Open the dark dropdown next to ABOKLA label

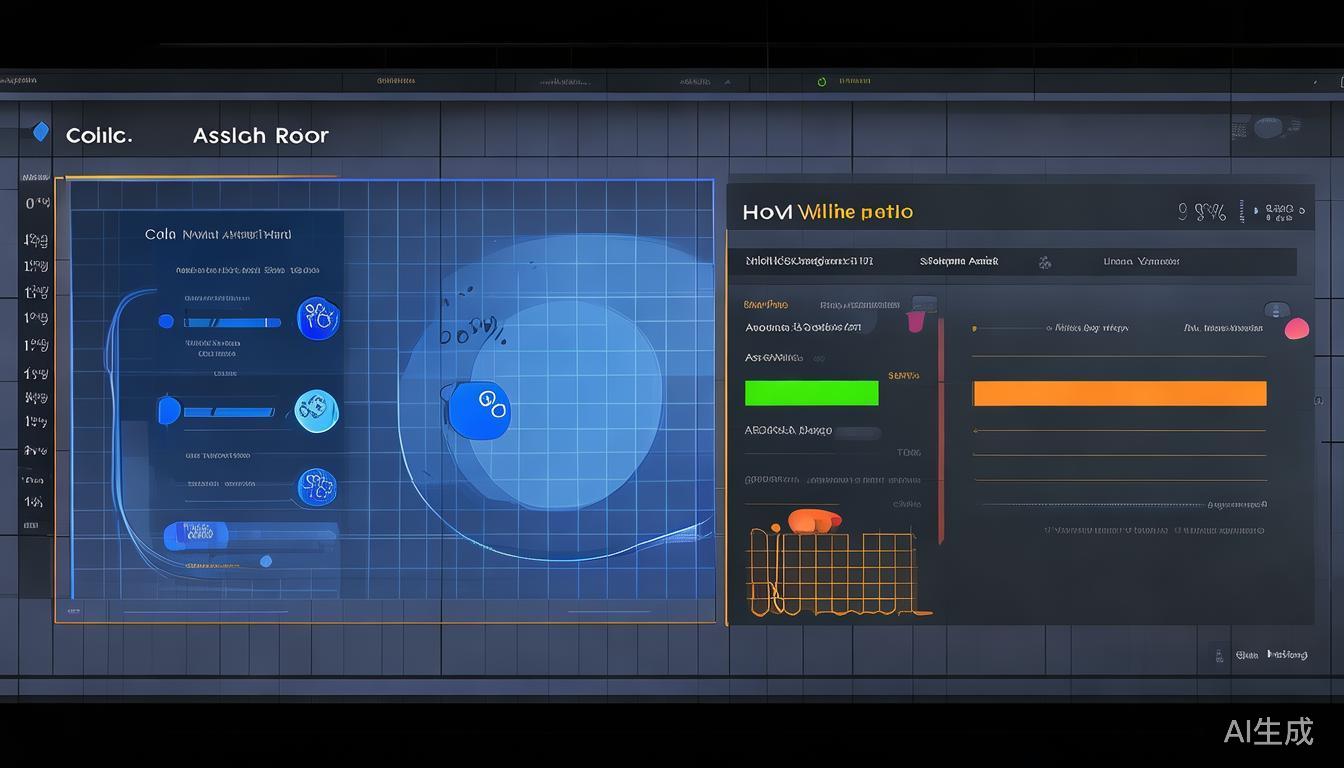[857, 433]
